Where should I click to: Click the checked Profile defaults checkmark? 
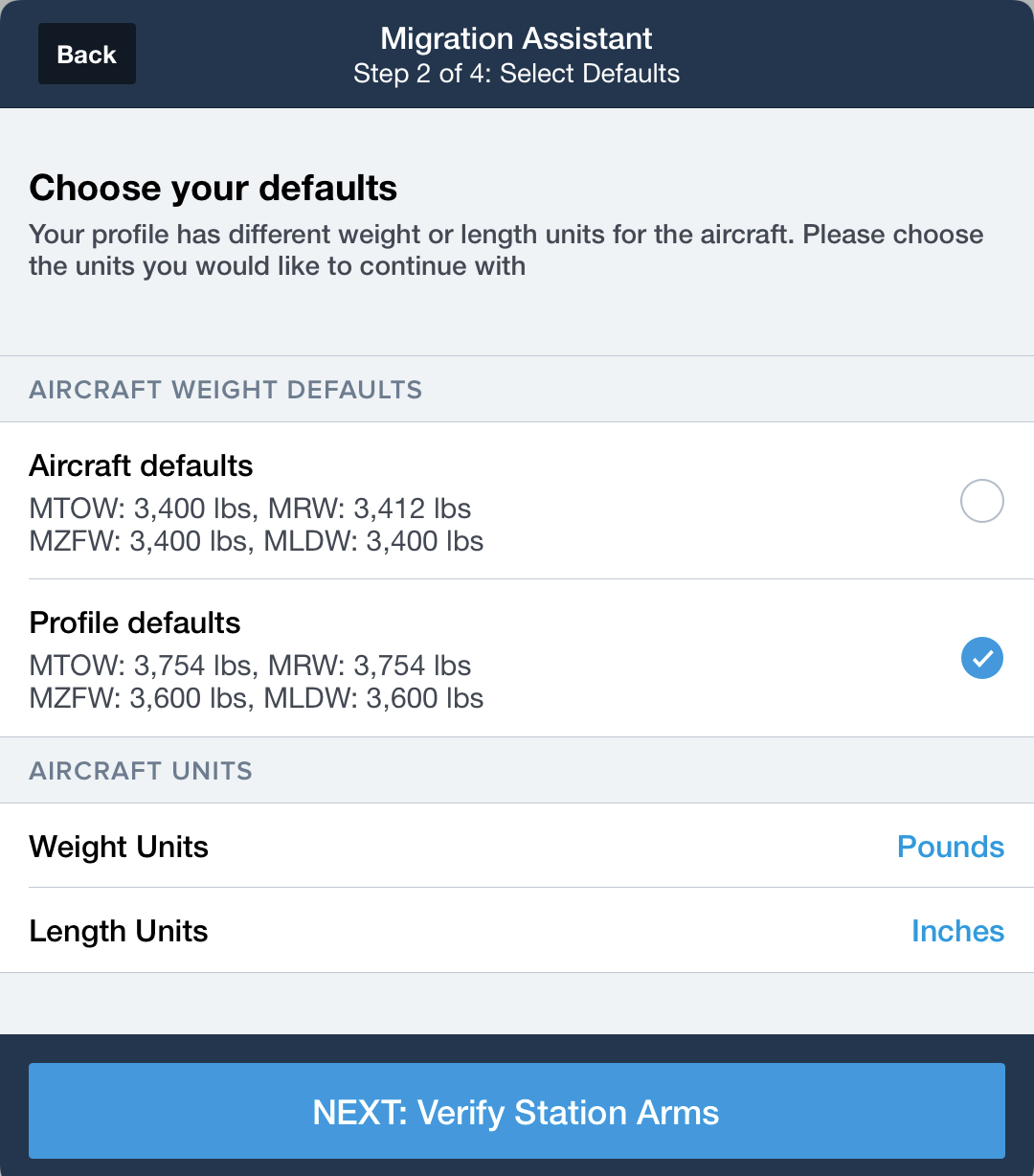pos(981,658)
